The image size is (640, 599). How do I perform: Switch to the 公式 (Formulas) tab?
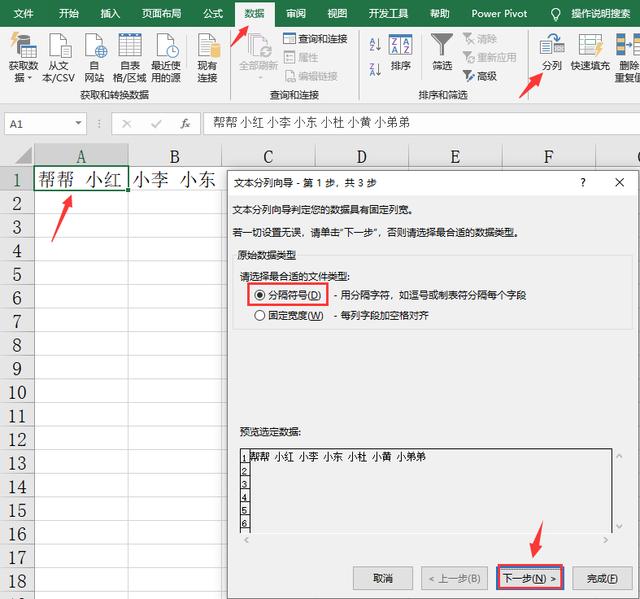tap(213, 14)
